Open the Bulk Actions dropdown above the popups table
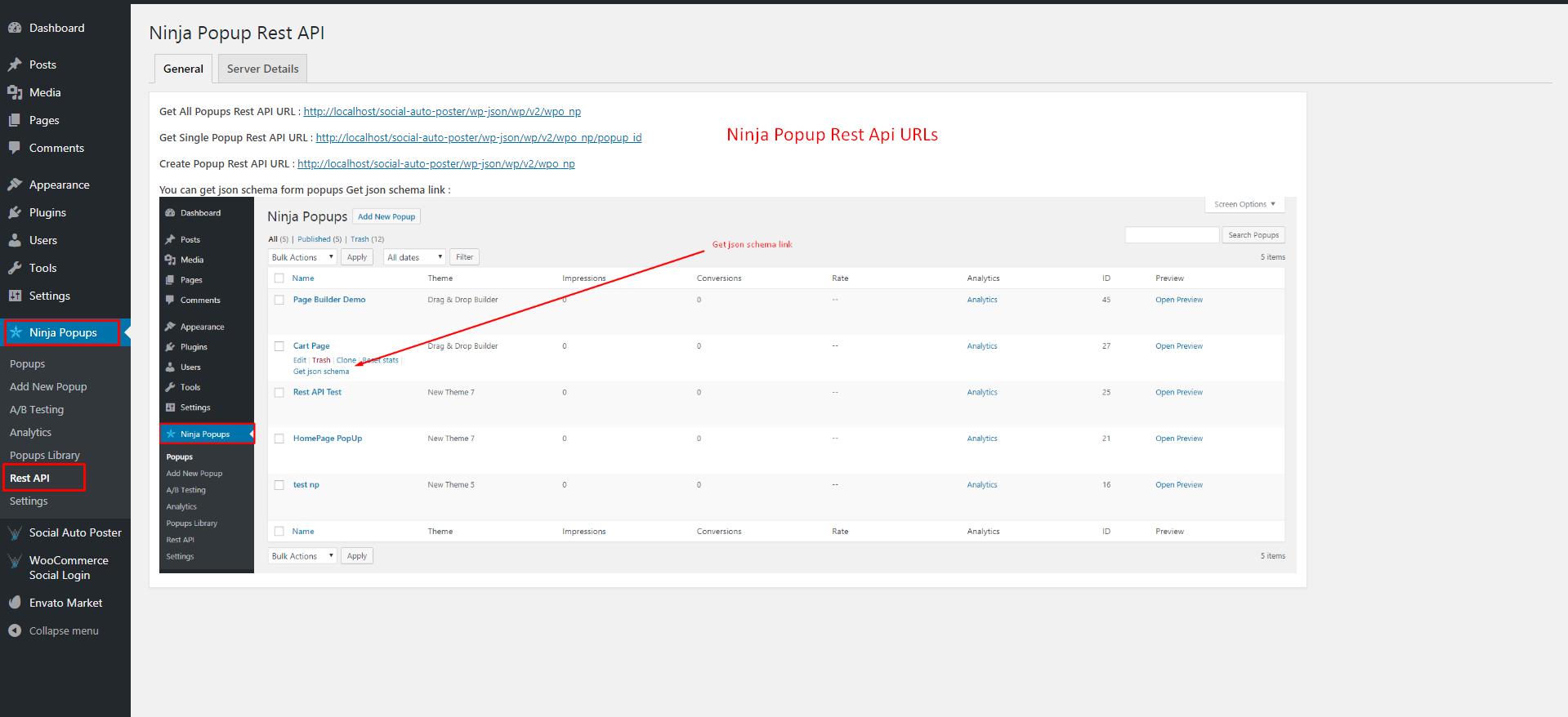This screenshot has width=1568, height=717. pyautogui.click(x=302, y=257)
